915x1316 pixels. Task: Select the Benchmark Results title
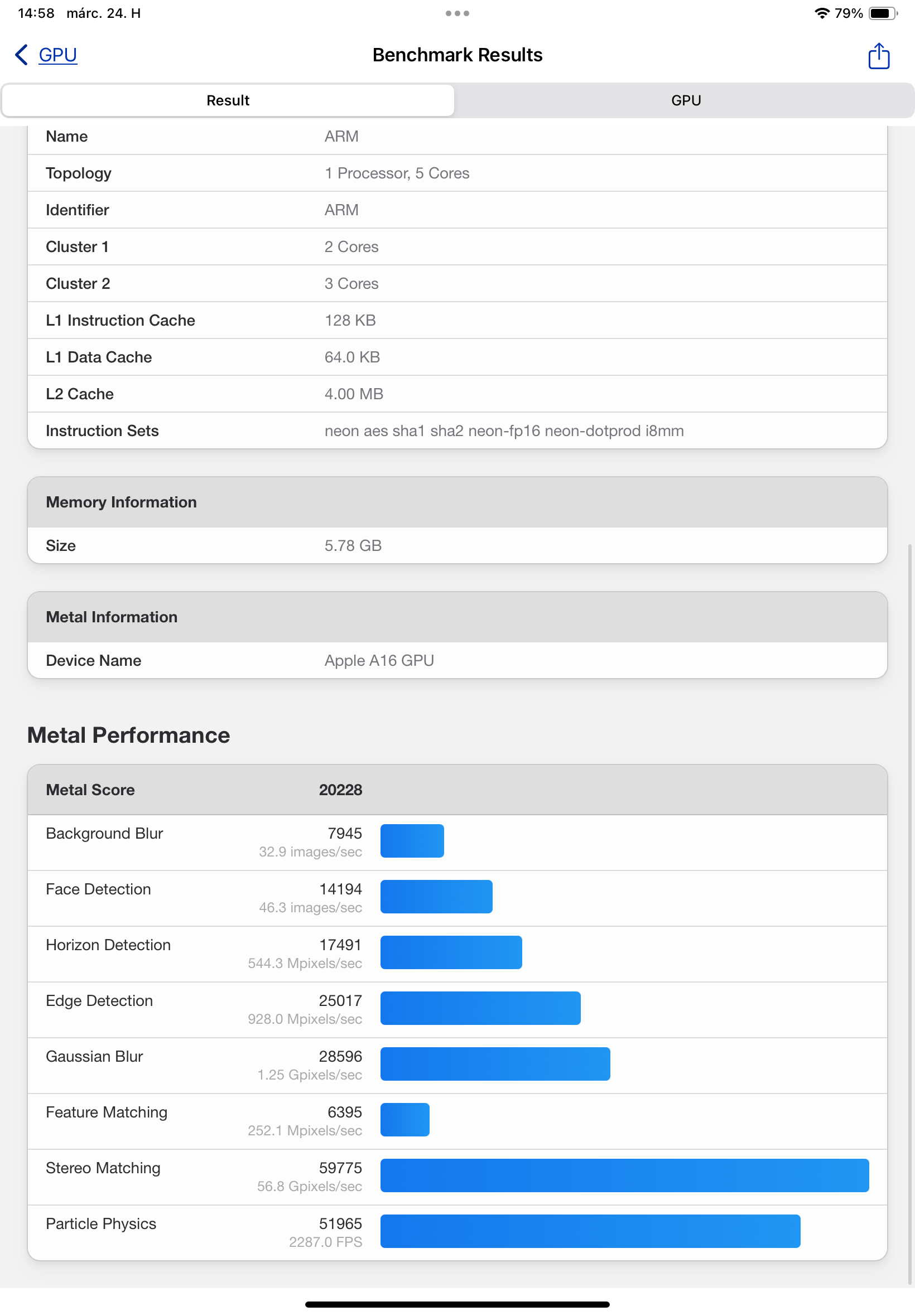(458, 55)
